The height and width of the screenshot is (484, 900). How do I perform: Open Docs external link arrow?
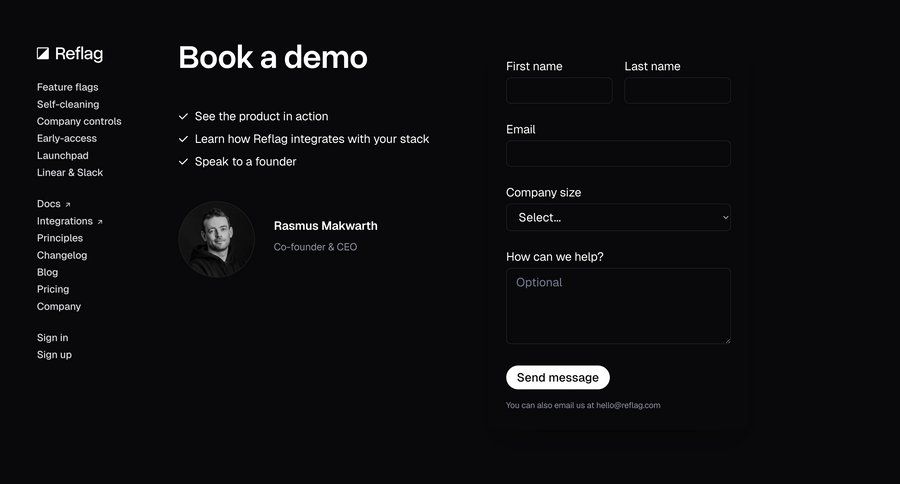click(68, 204)
